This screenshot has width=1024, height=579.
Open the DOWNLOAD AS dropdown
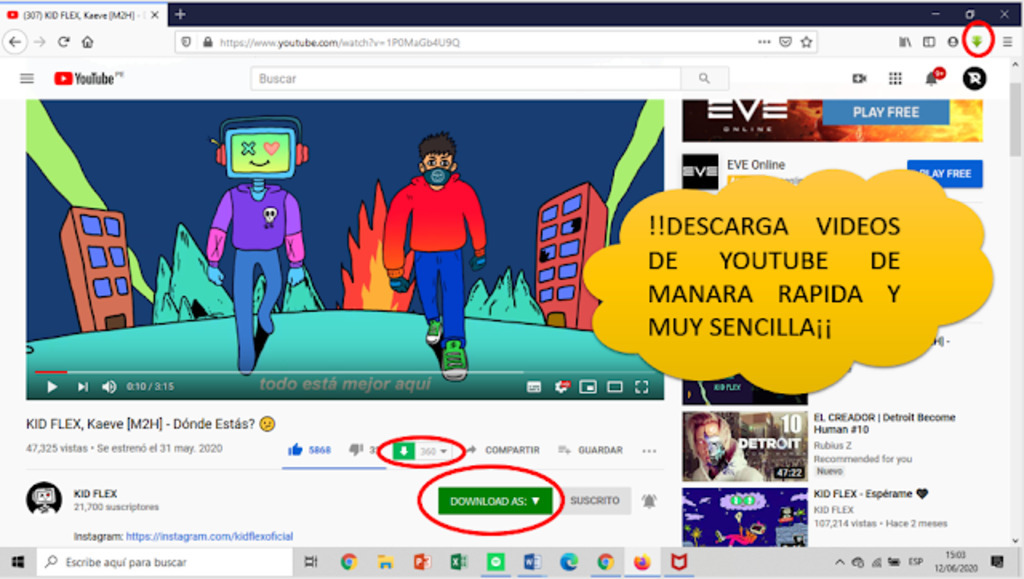point(494,501)
